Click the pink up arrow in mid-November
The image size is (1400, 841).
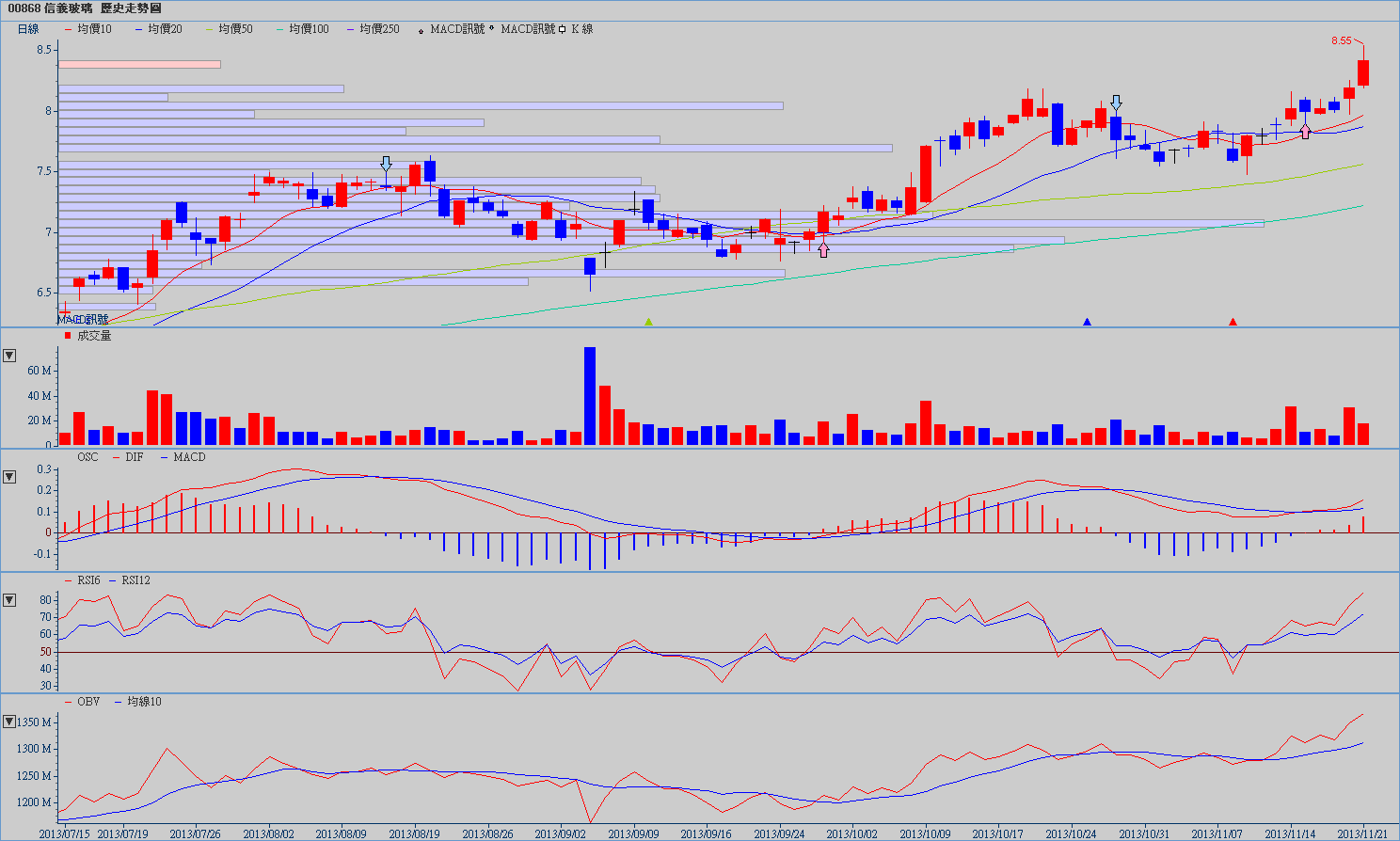(x=1305, y=131)
